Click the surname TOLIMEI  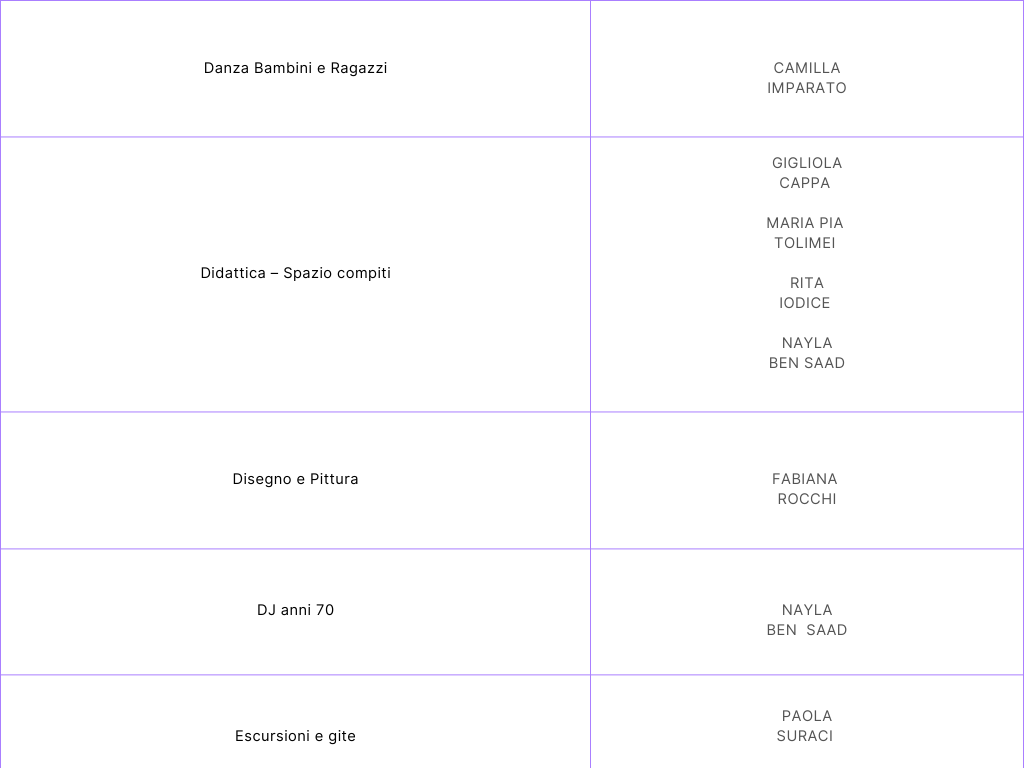click(805, 243)
